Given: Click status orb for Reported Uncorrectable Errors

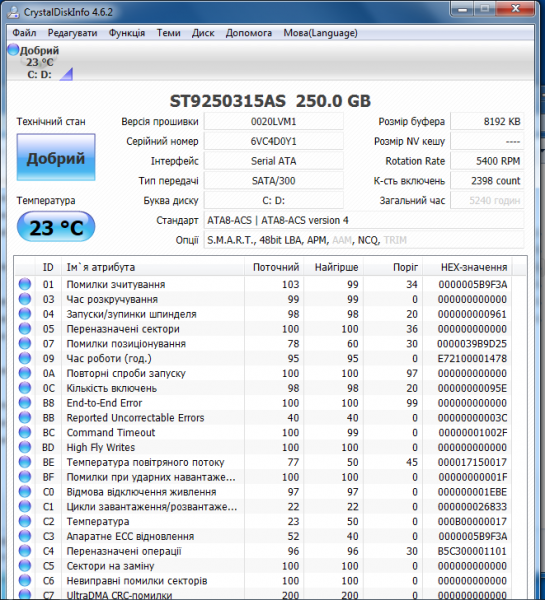Looking at the screenshot, I should click(x=25, y=417).
